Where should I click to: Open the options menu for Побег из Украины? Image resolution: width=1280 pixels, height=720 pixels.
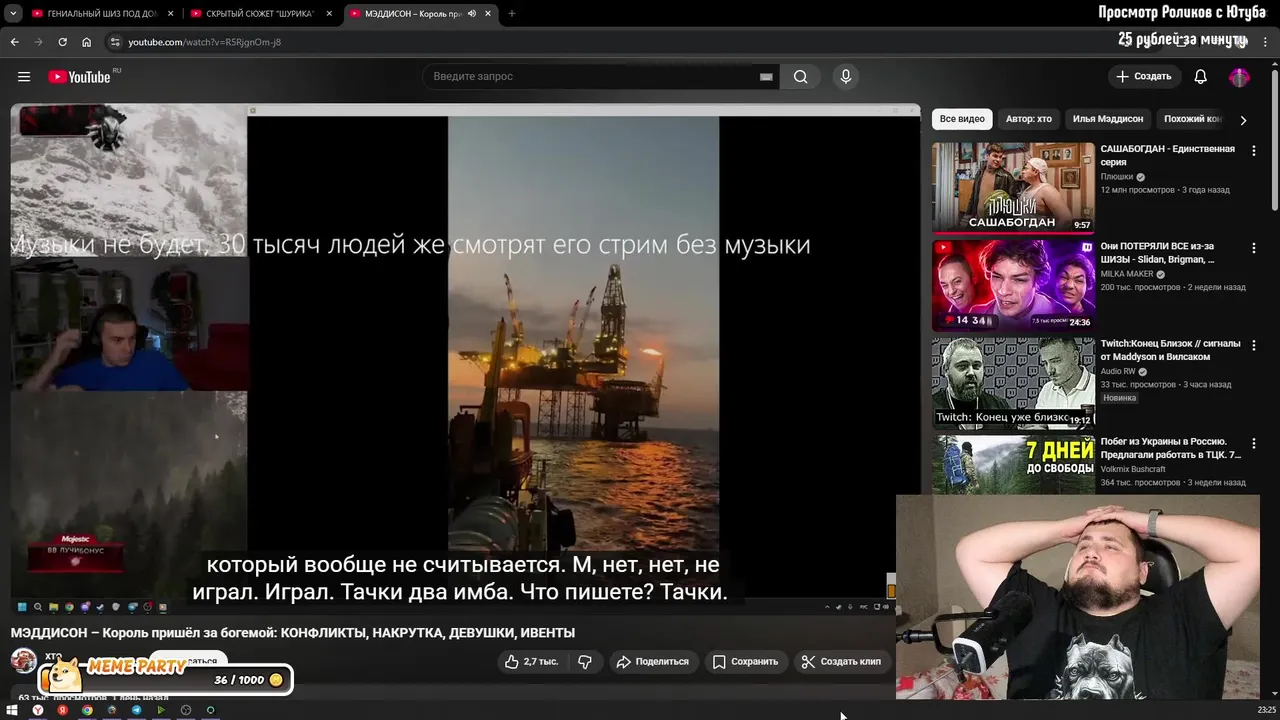pos(1254,443)
